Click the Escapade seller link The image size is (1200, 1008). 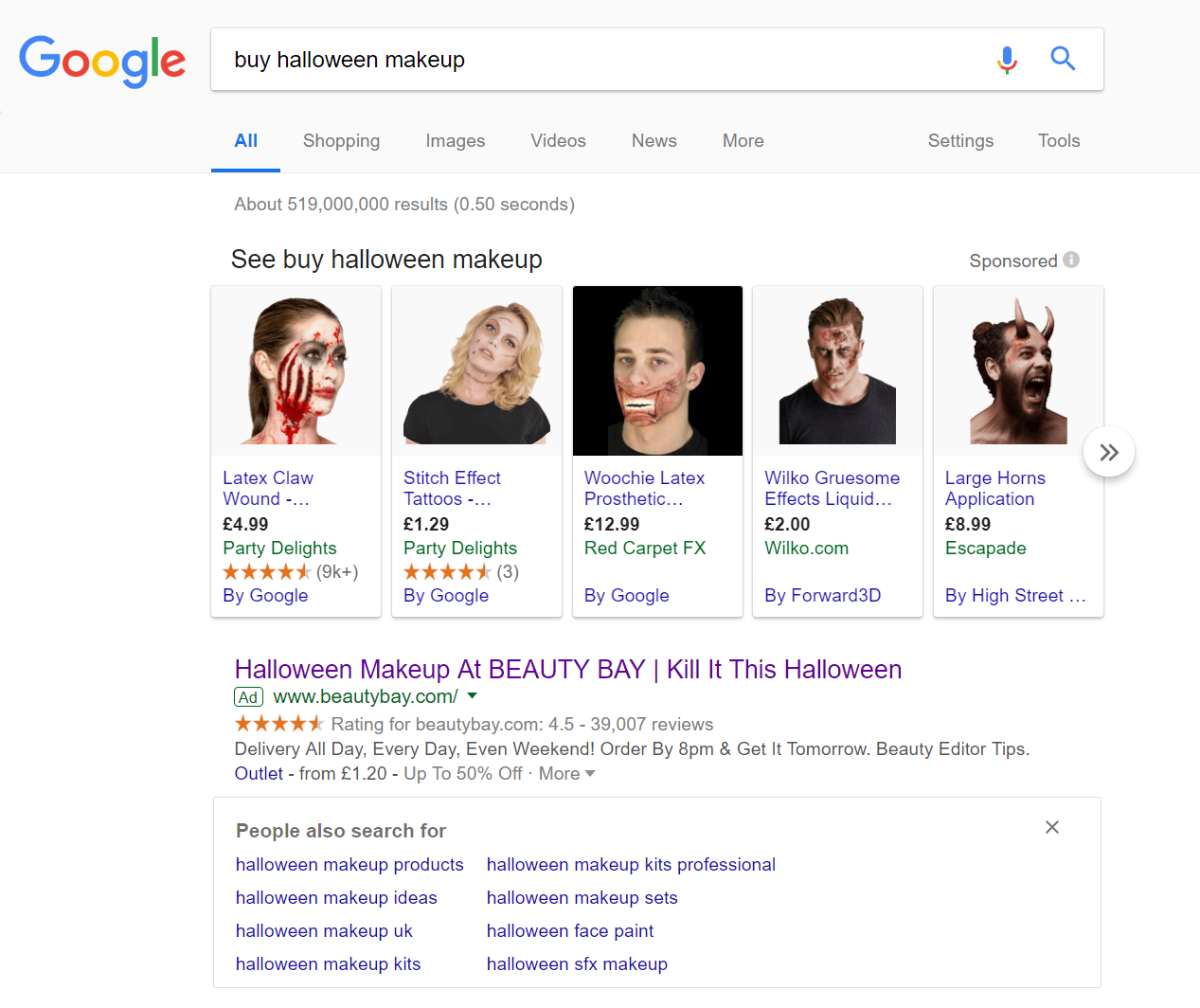985,549
